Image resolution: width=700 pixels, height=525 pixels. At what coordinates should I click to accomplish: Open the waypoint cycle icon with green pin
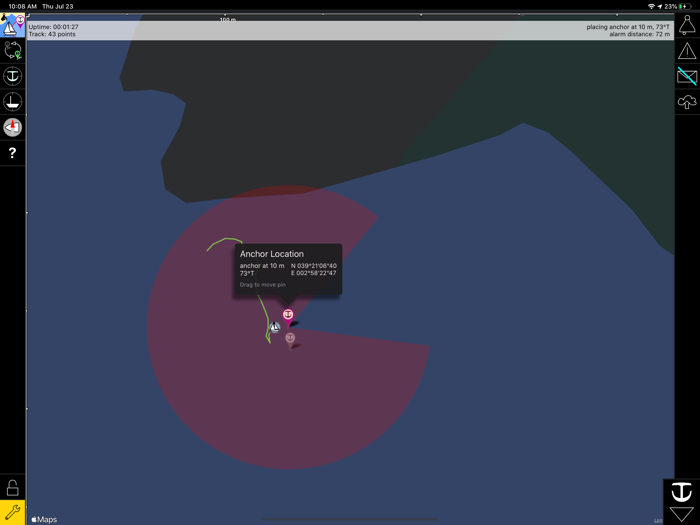12,50
